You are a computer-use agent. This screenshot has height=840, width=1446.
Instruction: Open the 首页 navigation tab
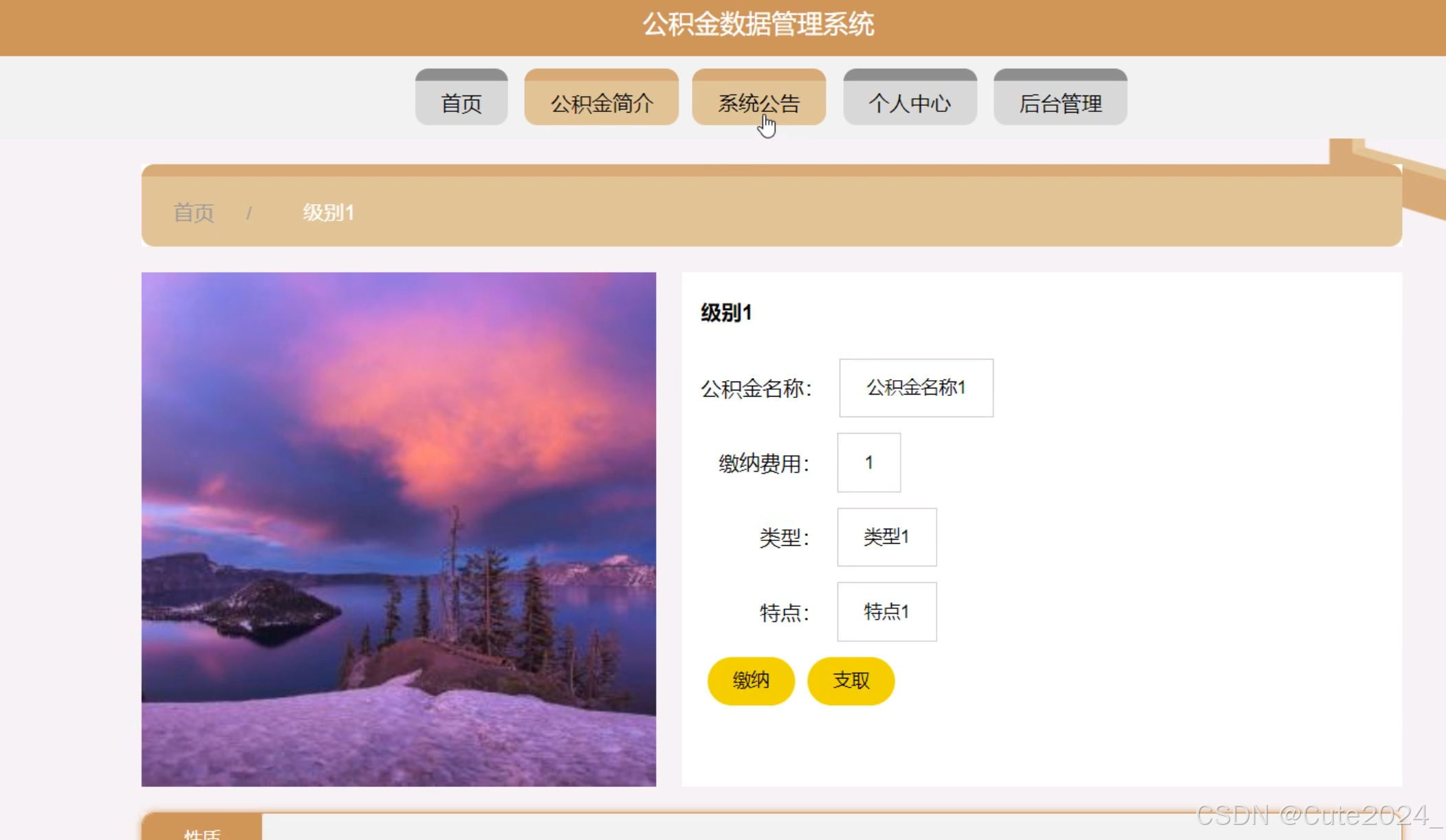point(461,97)
